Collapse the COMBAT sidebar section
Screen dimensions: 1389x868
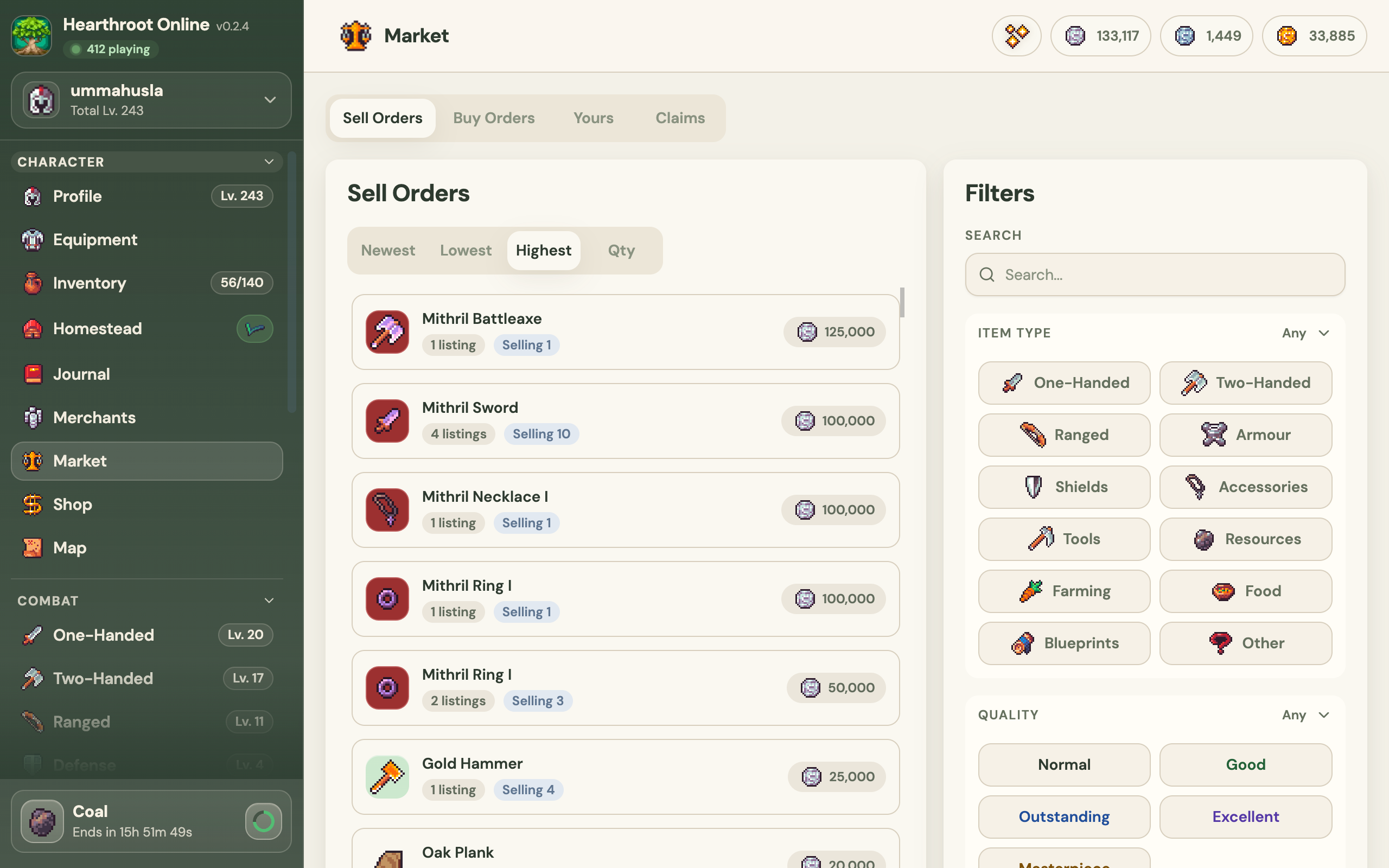[x=147, y=601]
